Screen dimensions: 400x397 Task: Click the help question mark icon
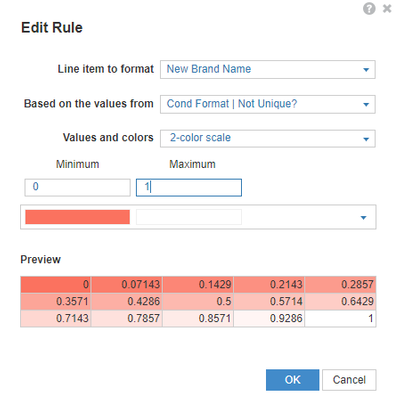pyautogui.click(x=369, y=9)
